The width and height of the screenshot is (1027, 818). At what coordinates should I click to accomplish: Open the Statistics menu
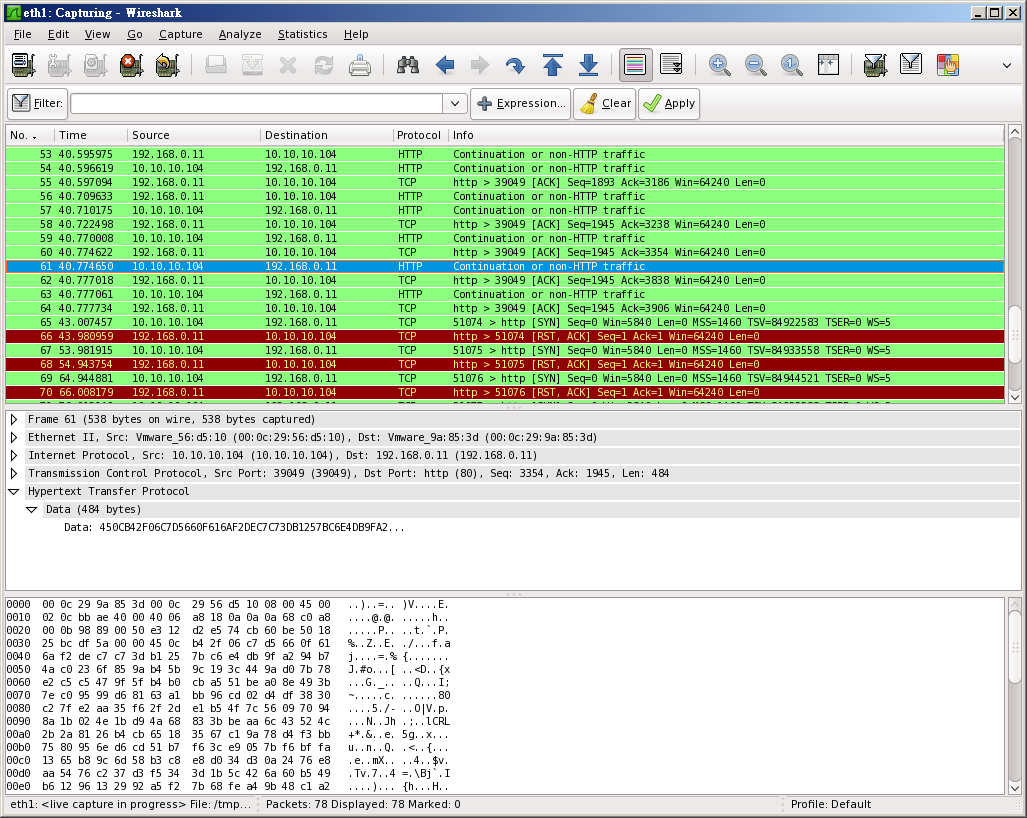click(302, 34)
